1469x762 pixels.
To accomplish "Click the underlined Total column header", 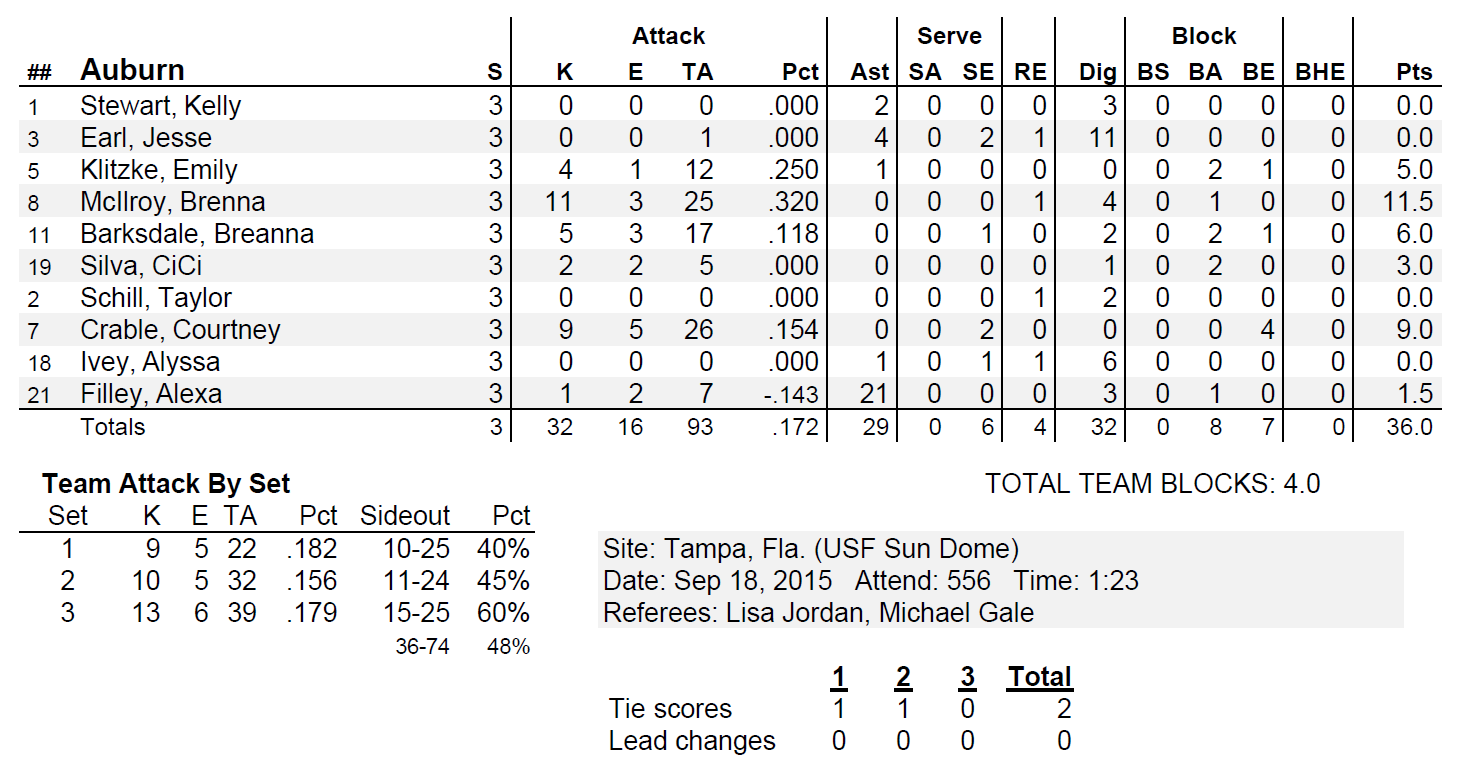I will pyautogui.click(x=1040, y=677).
